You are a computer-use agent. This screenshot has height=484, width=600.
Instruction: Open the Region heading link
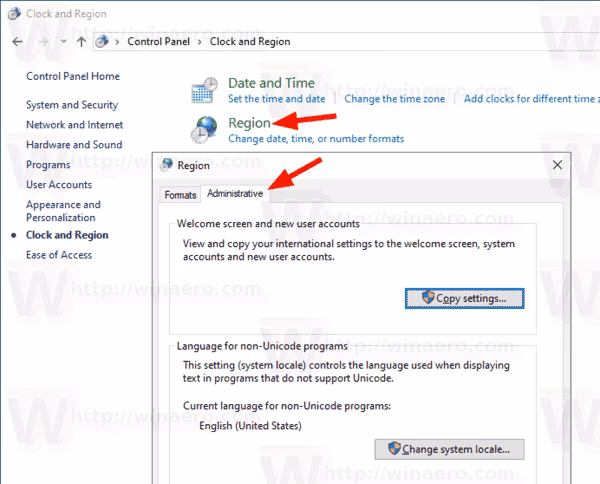pos(249,123)
